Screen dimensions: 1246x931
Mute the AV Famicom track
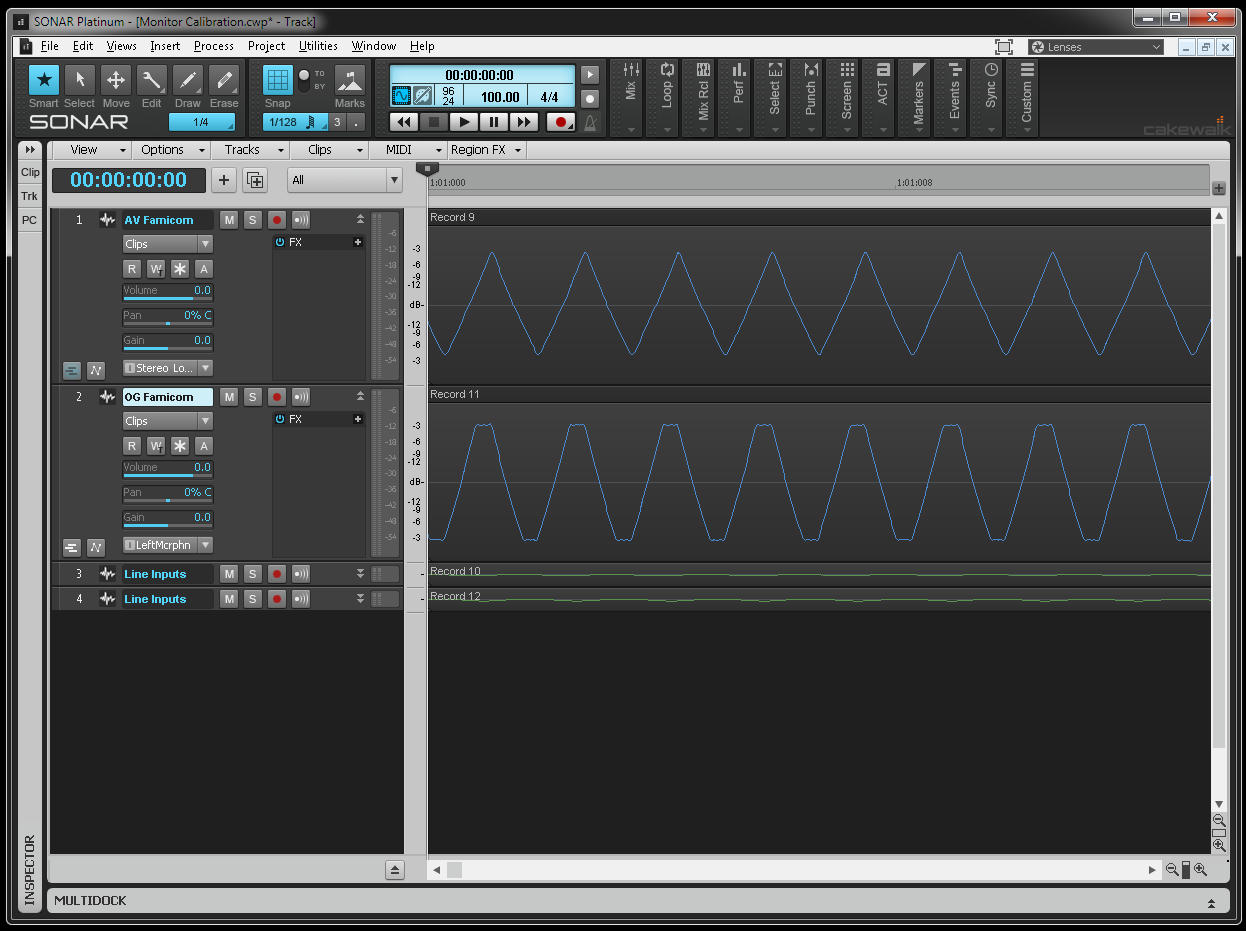[x=229, y=220]
